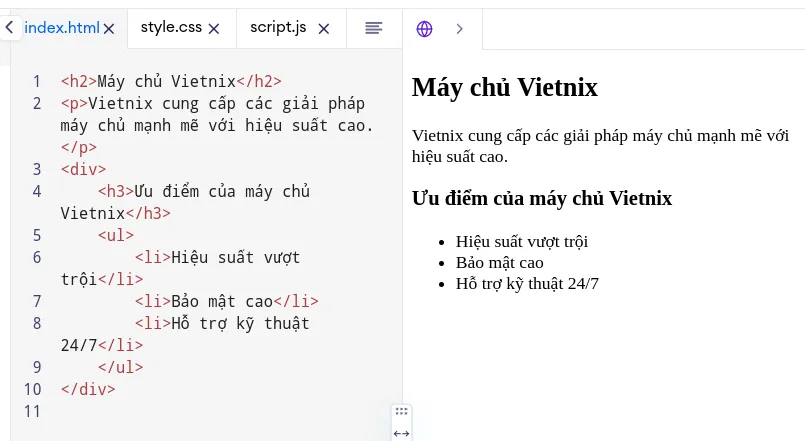Close the script.js tab
The image size is (805, 441).
coord(323,29)
